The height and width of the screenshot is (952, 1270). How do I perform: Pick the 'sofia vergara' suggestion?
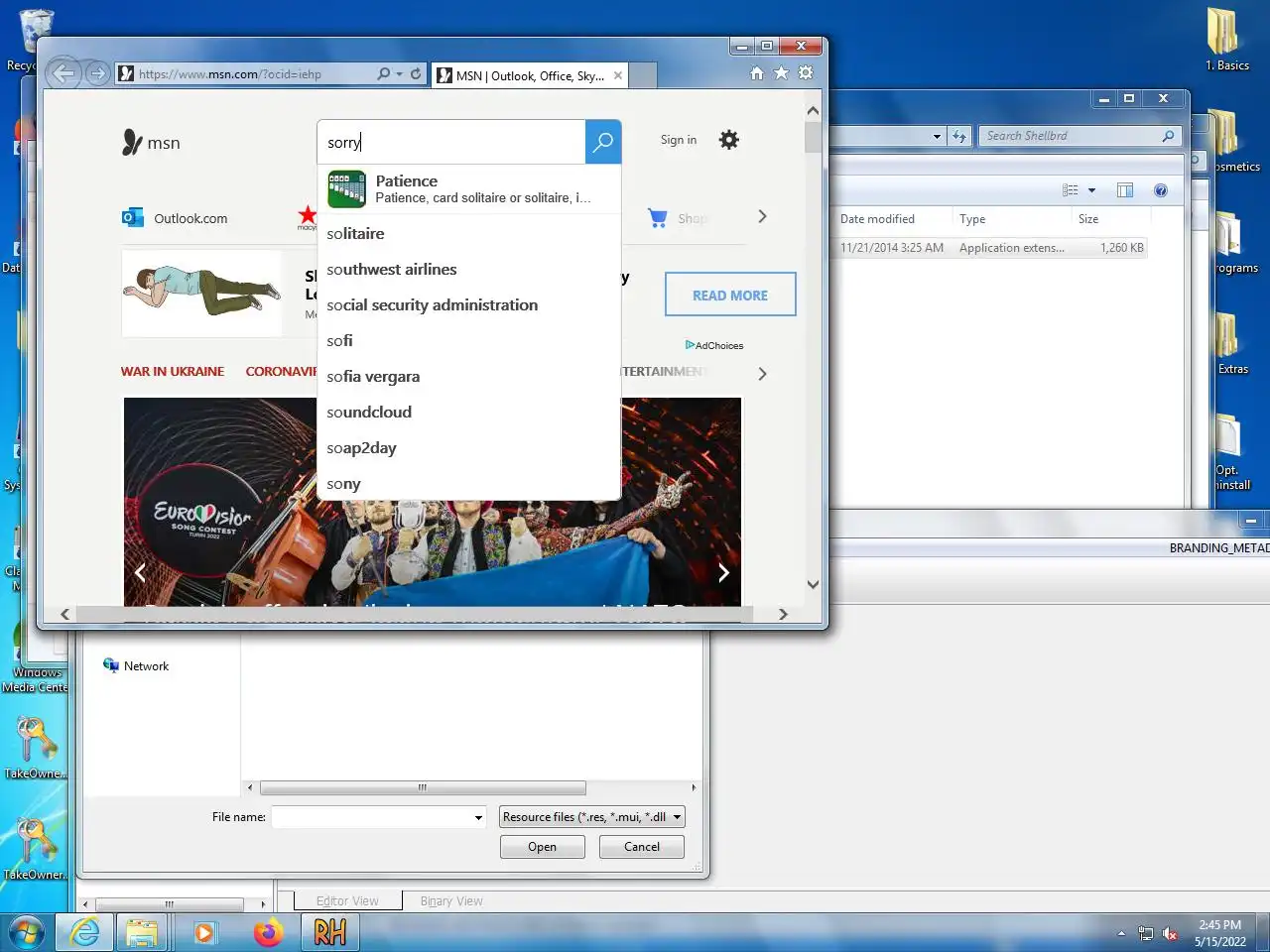pos(468,377)
